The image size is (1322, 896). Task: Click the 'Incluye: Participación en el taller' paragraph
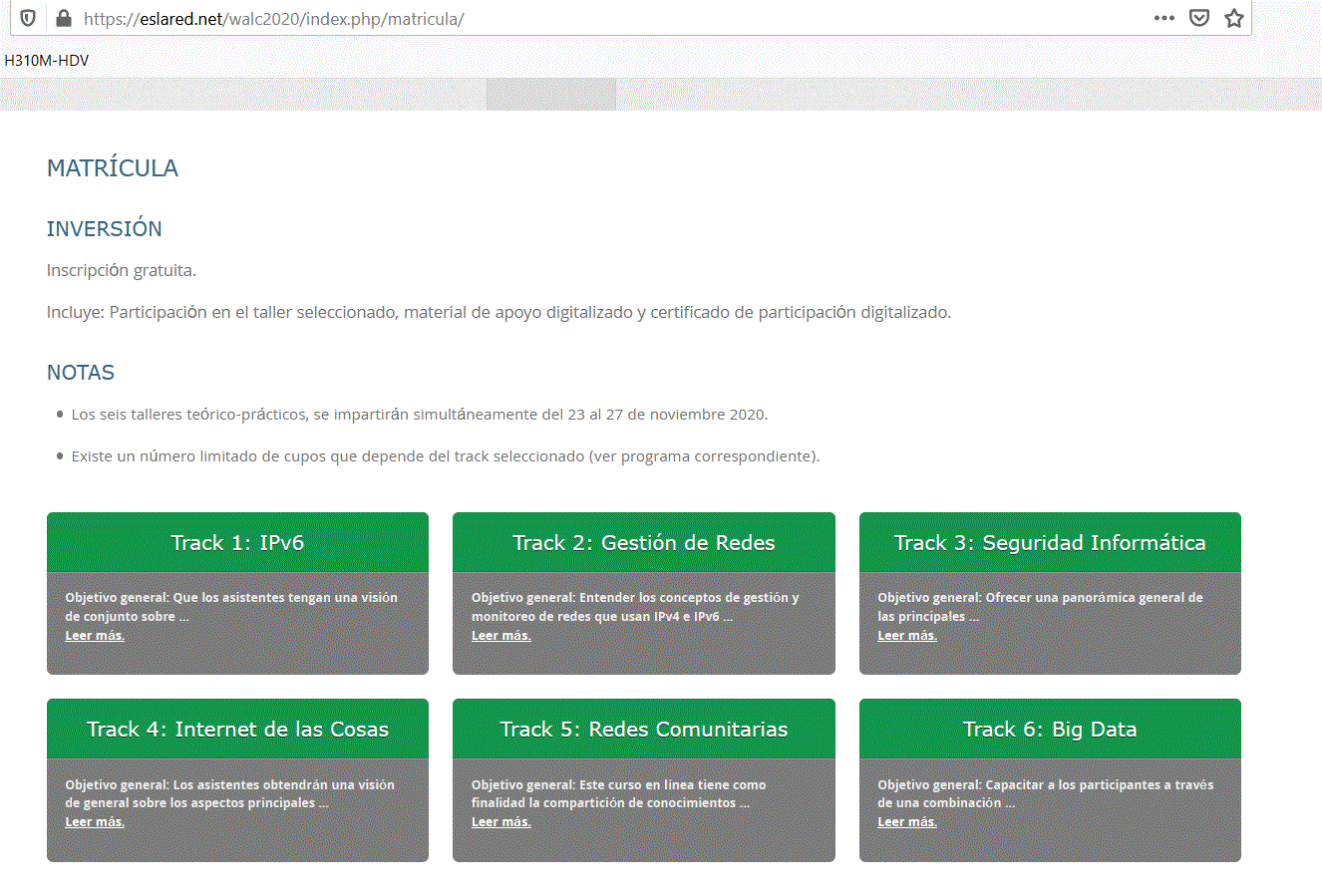point(499,313)
